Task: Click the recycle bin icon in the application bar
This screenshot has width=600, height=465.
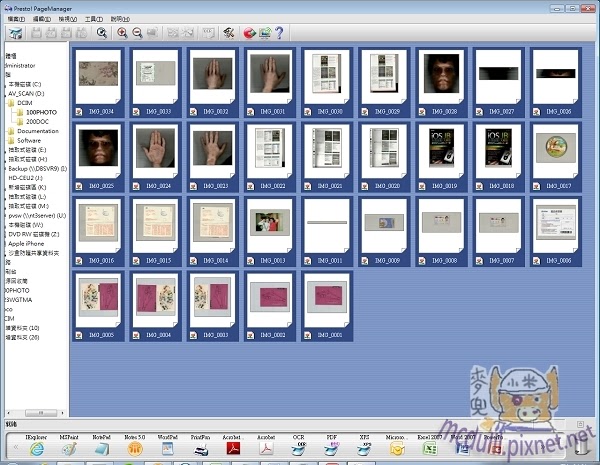Action: (581, 446)
